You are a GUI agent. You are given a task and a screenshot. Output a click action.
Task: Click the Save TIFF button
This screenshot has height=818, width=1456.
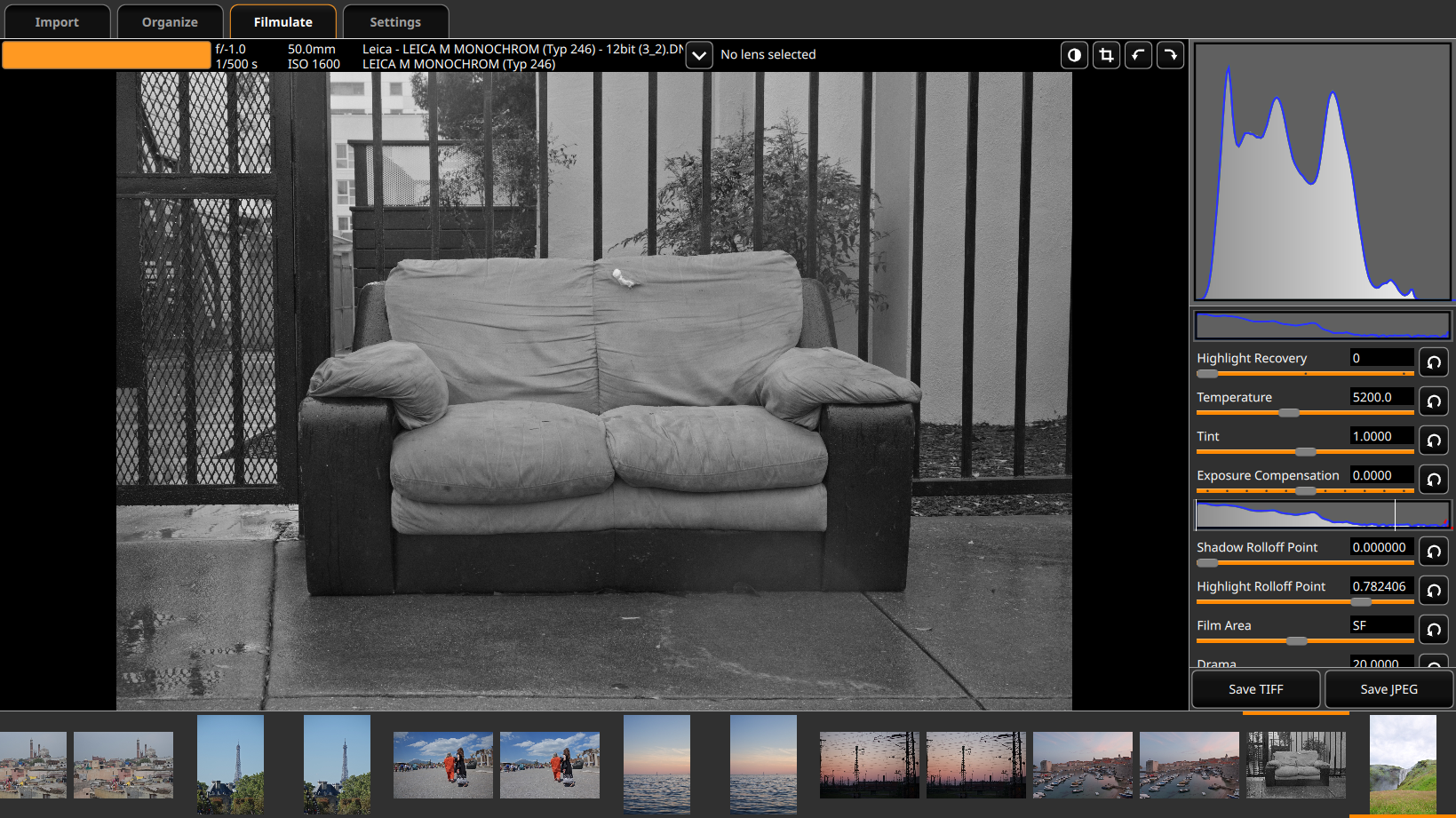1255,689
